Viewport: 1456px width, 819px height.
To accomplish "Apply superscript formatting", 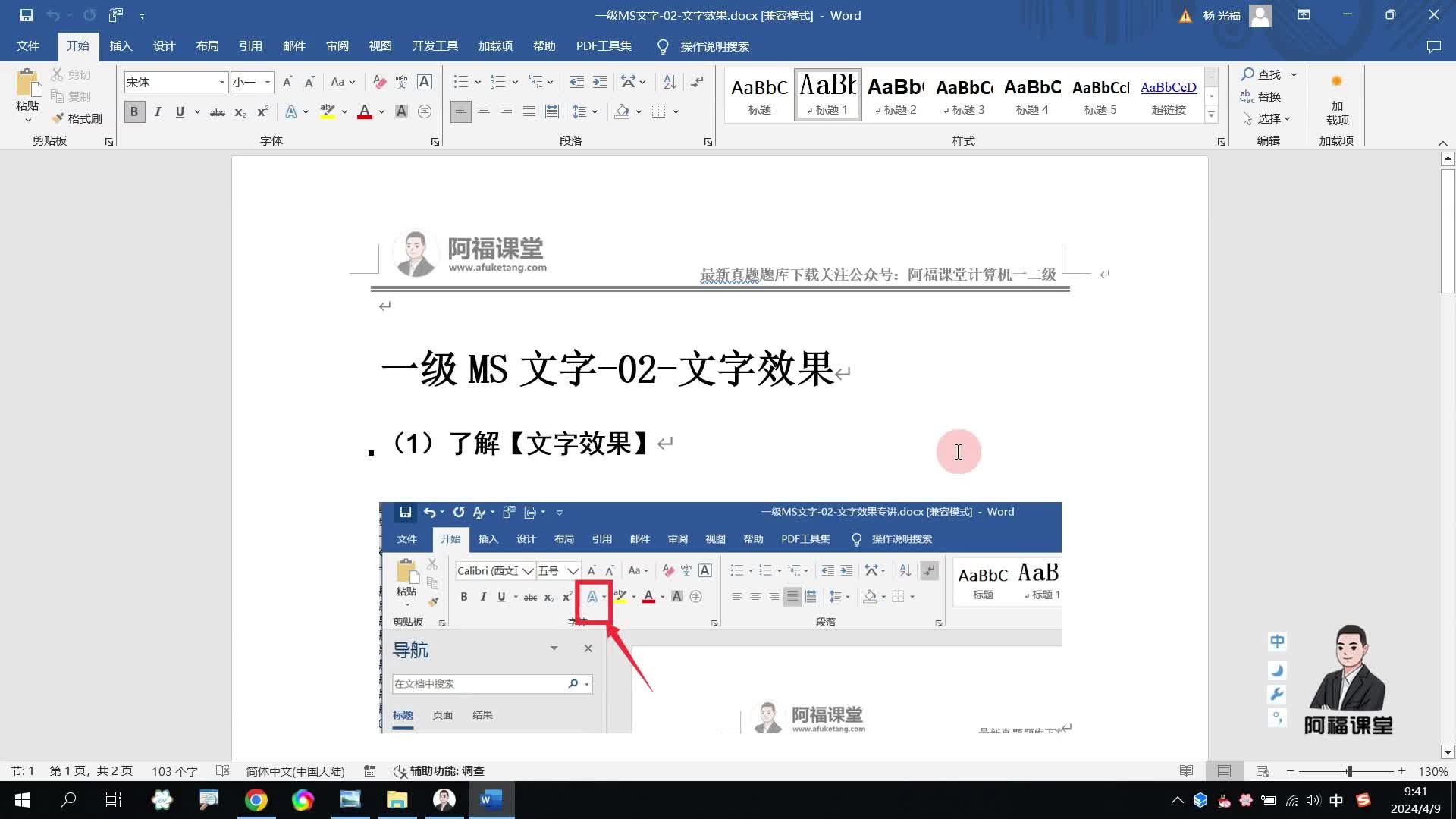I will 262,112.
